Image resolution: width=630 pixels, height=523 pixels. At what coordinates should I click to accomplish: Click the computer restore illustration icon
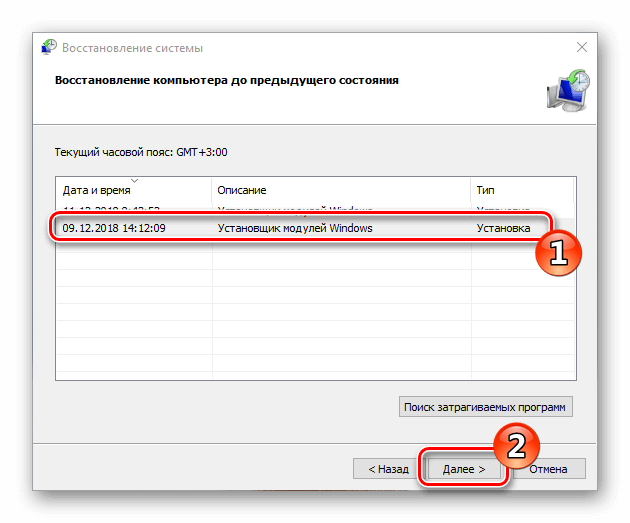click(x=568, y=90)
